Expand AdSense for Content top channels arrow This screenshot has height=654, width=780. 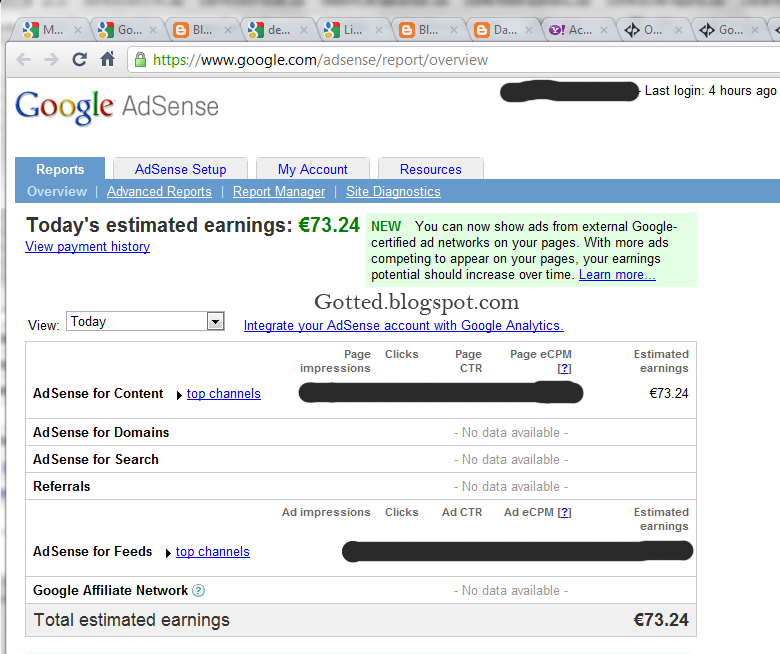click(179, 395)
